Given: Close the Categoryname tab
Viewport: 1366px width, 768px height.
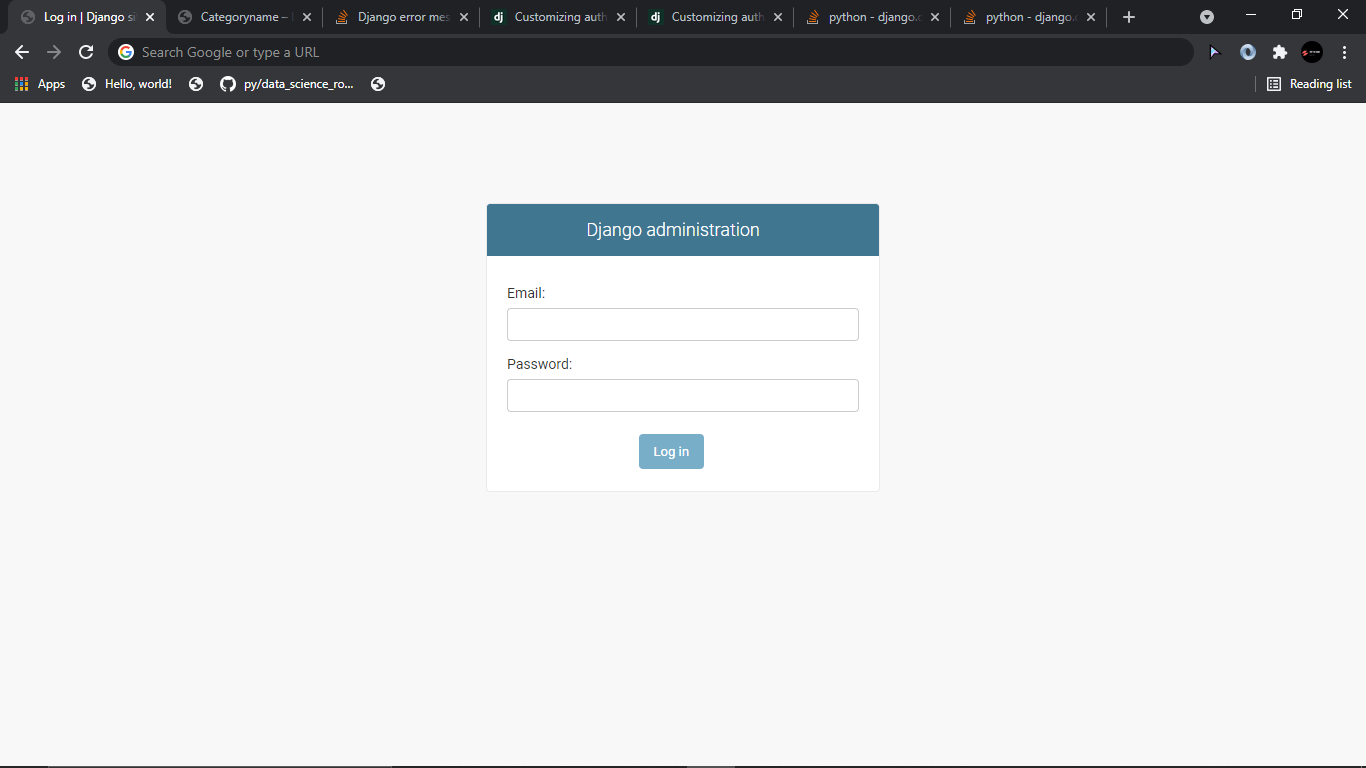Looking at the screenshot, I should (307, 17).
